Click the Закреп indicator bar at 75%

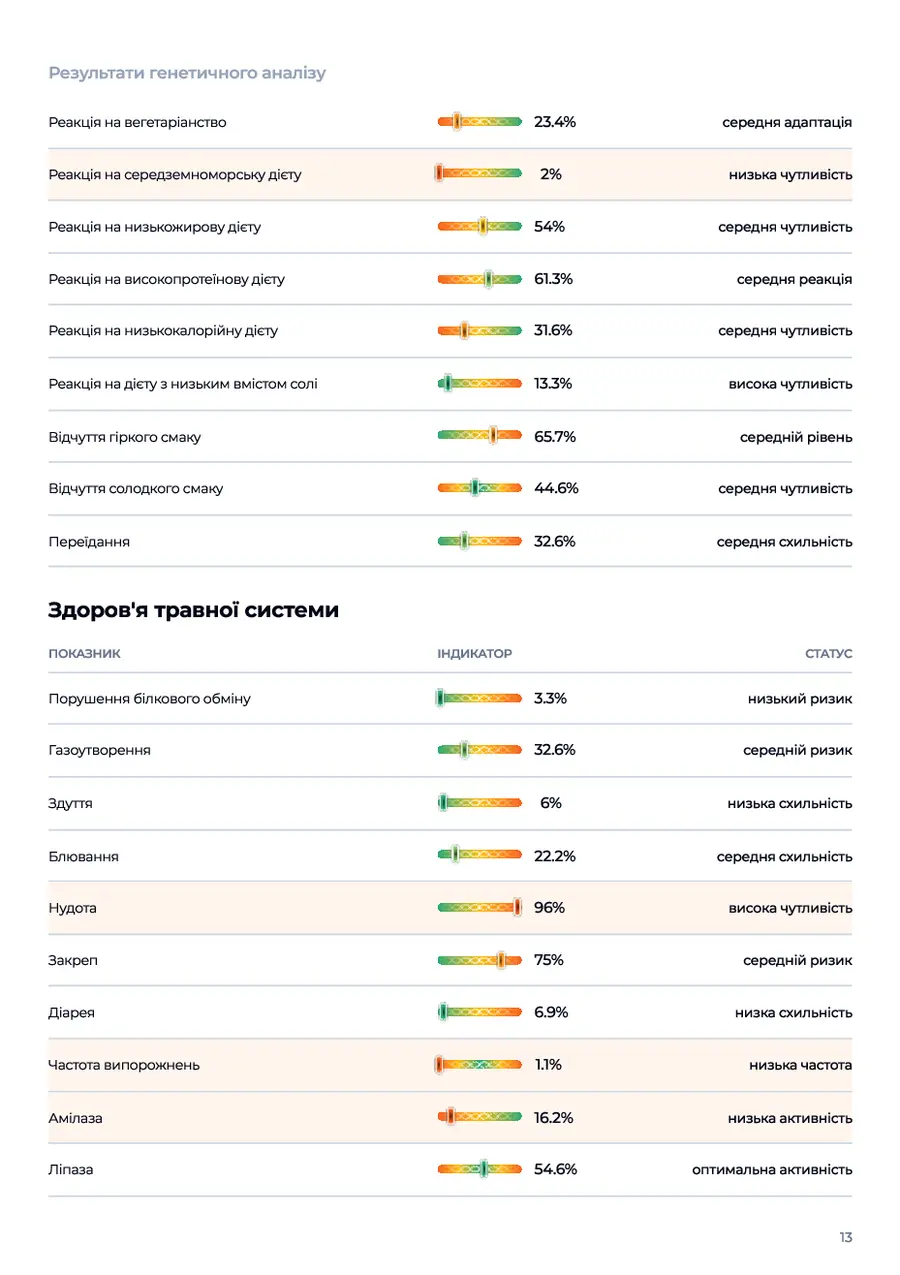click(x=480, y=960)
